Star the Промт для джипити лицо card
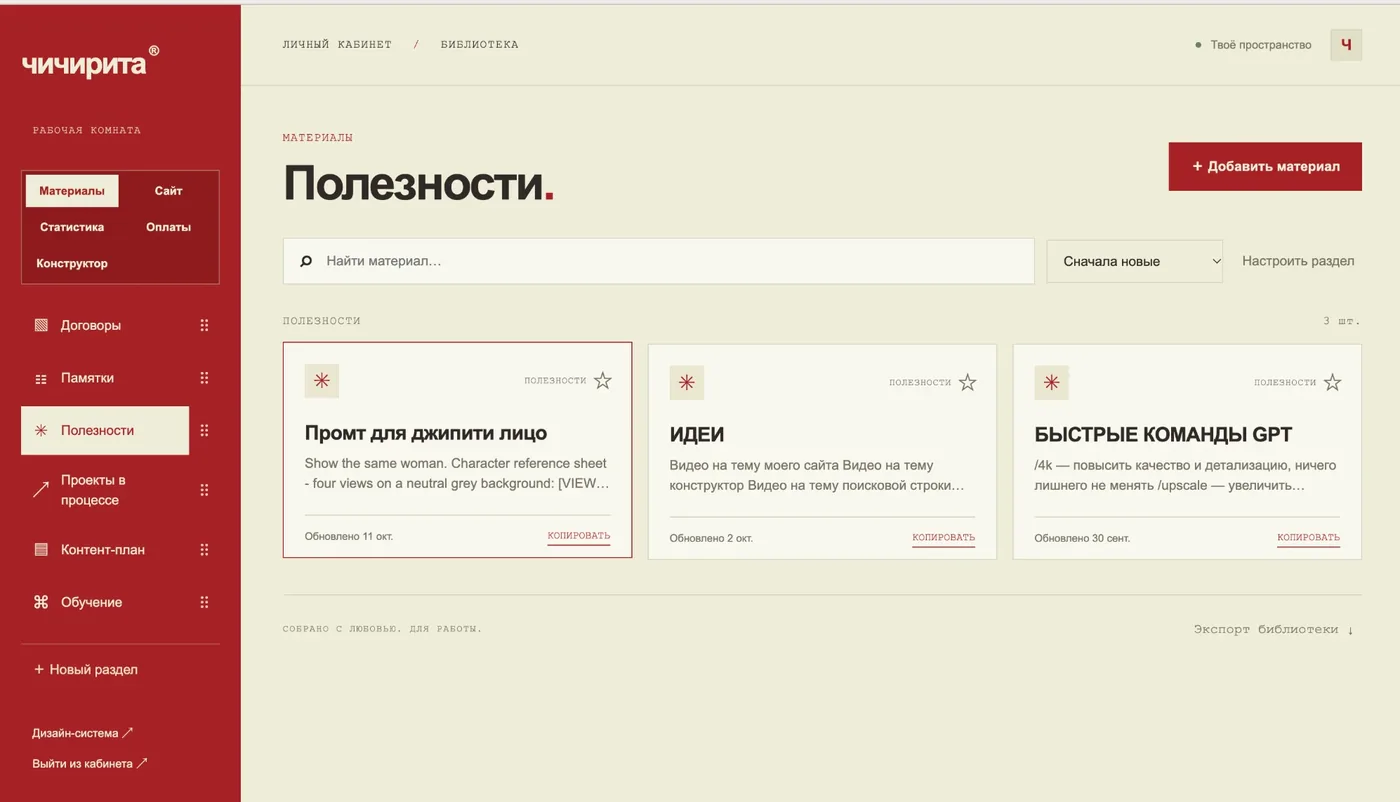Viewport: 1400px width, 802px height. click(602, 381)
